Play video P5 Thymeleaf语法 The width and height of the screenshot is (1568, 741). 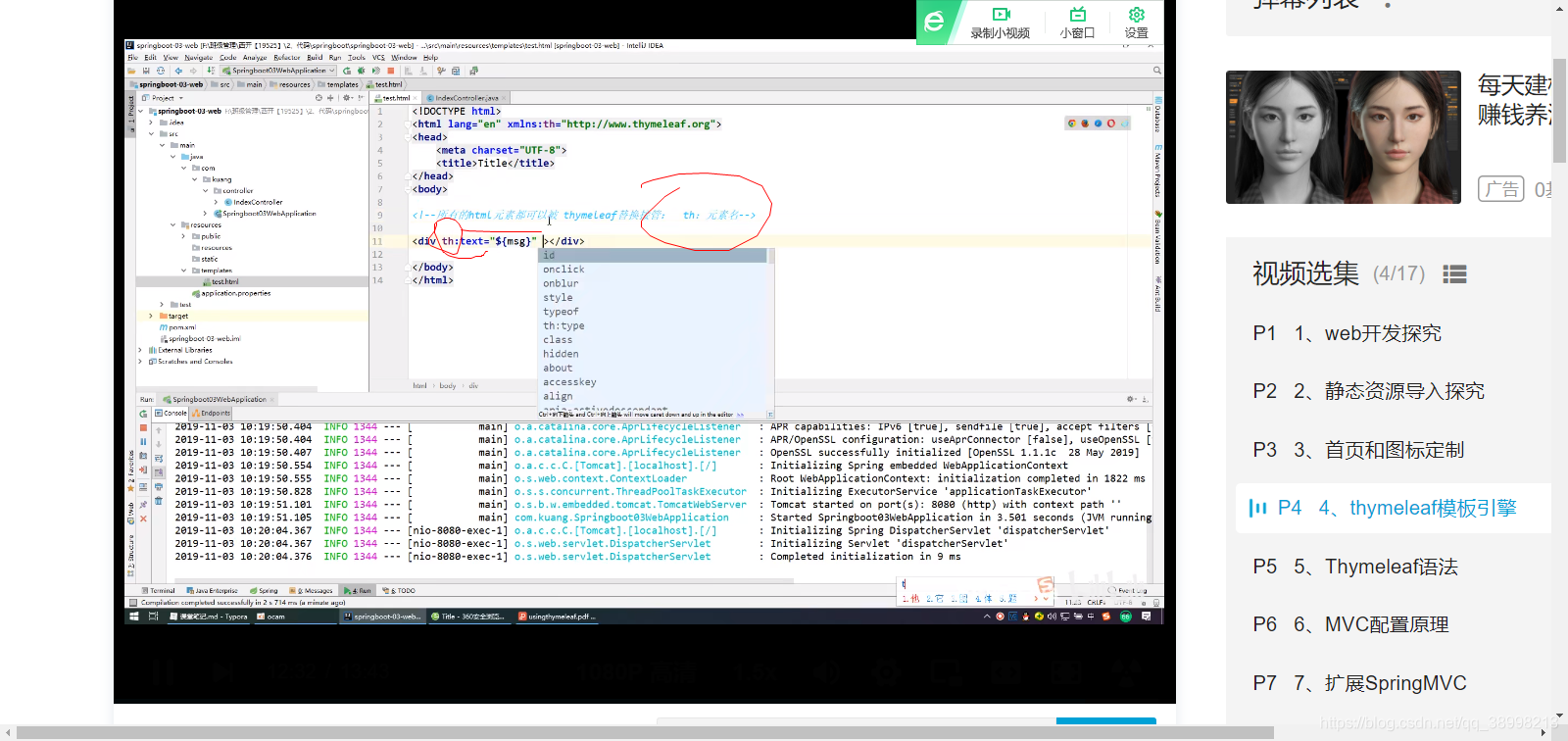[1355, 567]
